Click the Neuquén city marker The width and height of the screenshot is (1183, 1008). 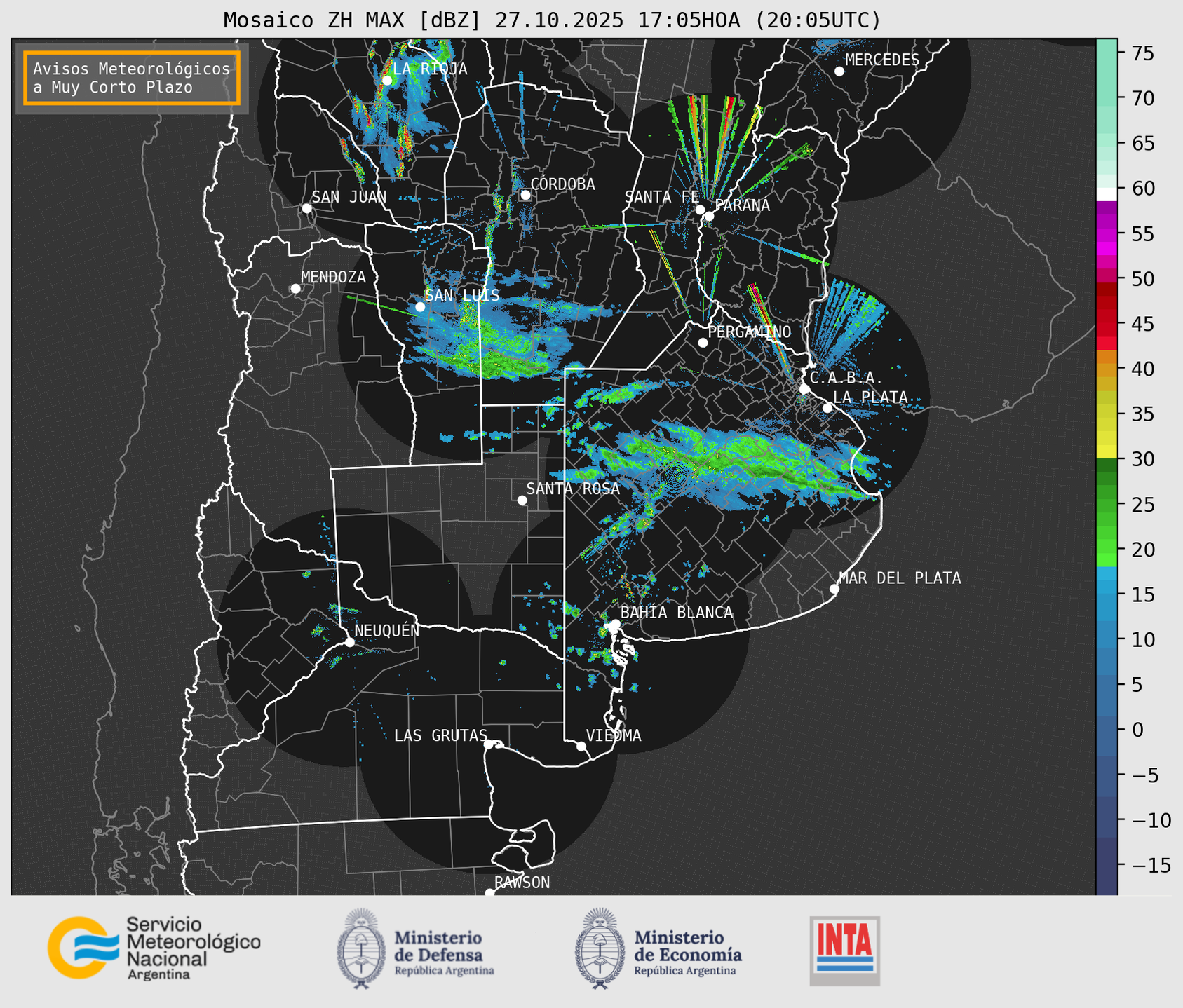pos(349,642)
